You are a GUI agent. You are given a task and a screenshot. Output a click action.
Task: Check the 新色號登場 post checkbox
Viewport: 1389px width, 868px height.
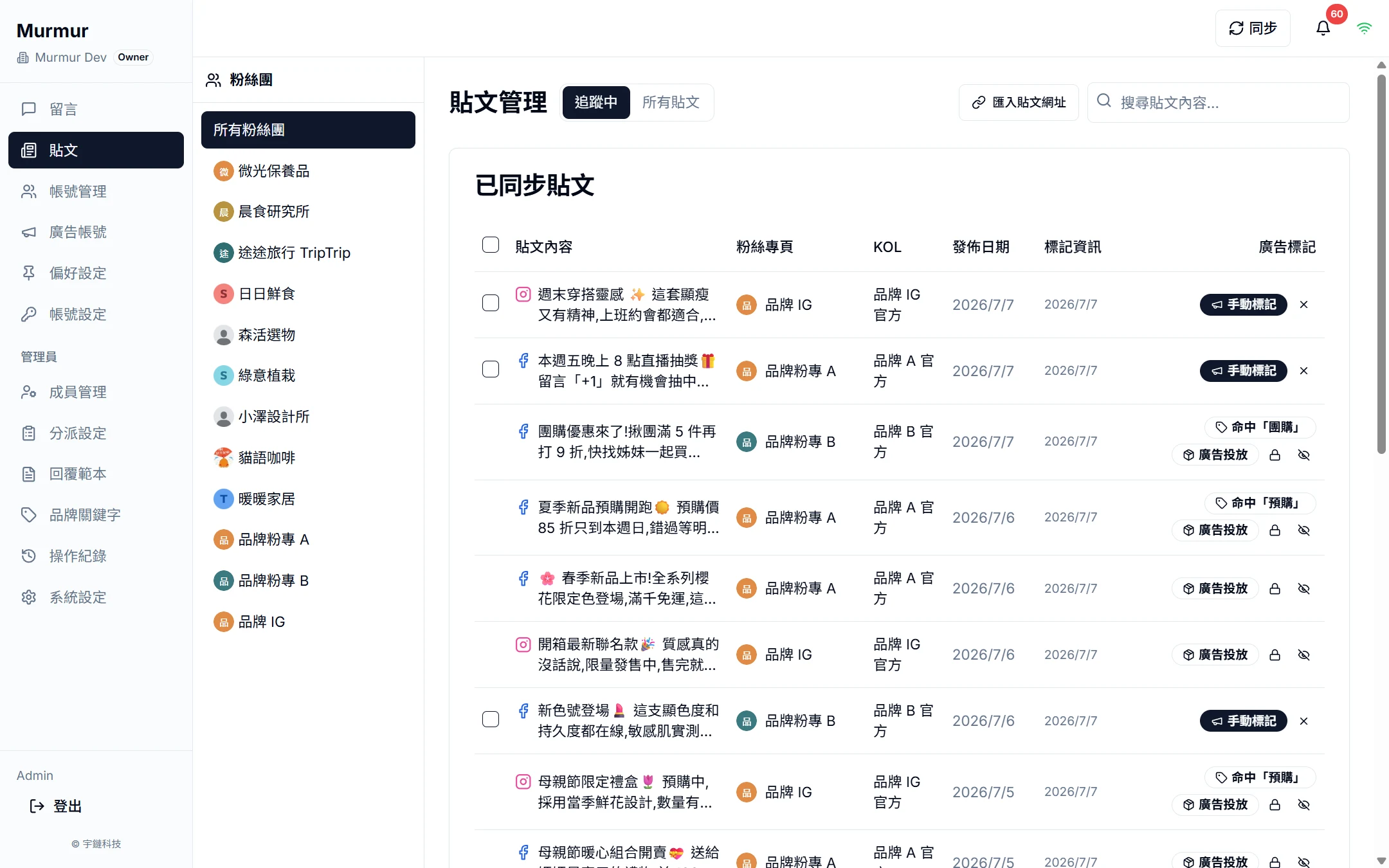pyautogui.click(x=491, y=719)
